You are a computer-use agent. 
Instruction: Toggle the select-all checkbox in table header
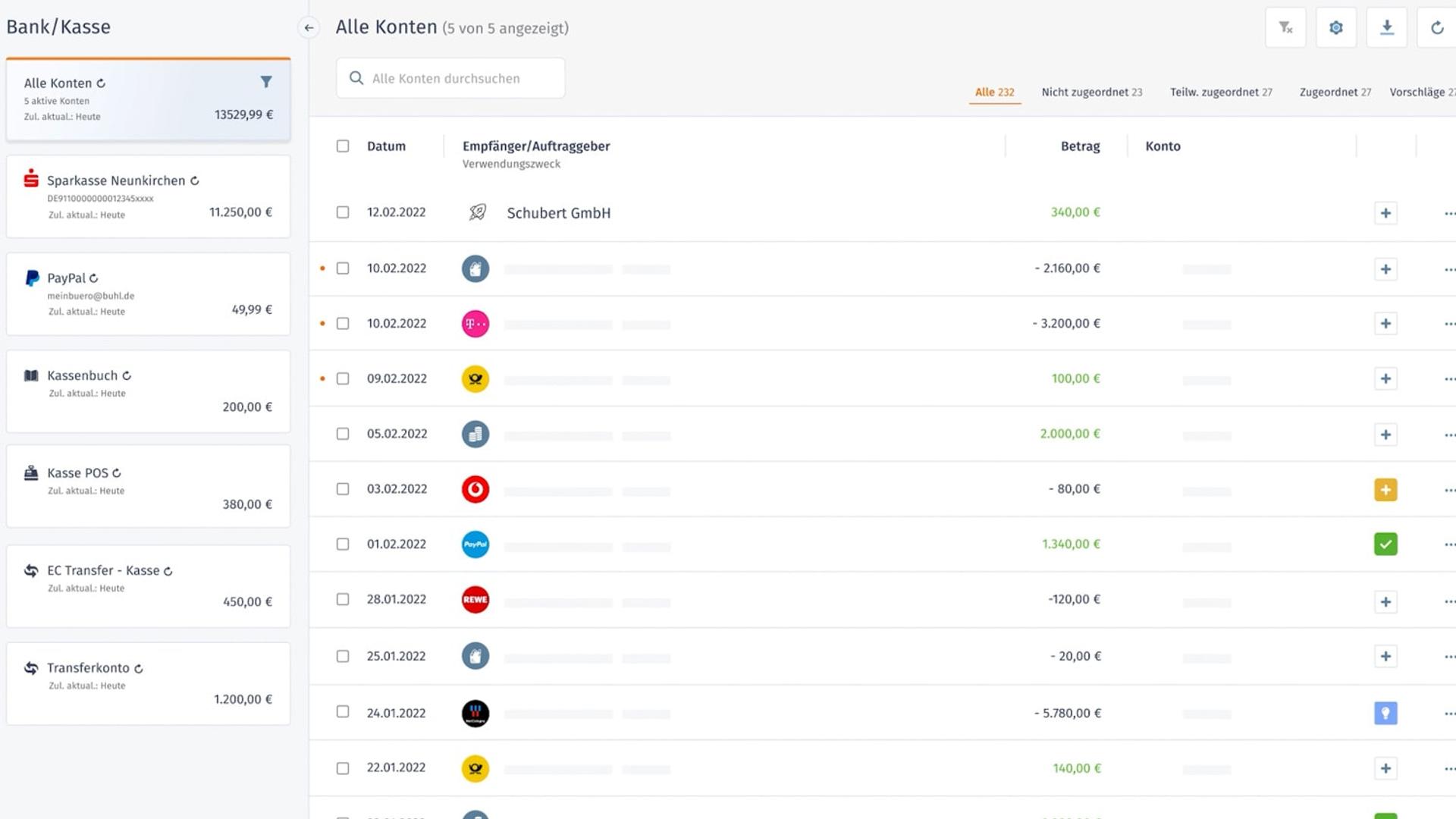coord(343,146)
